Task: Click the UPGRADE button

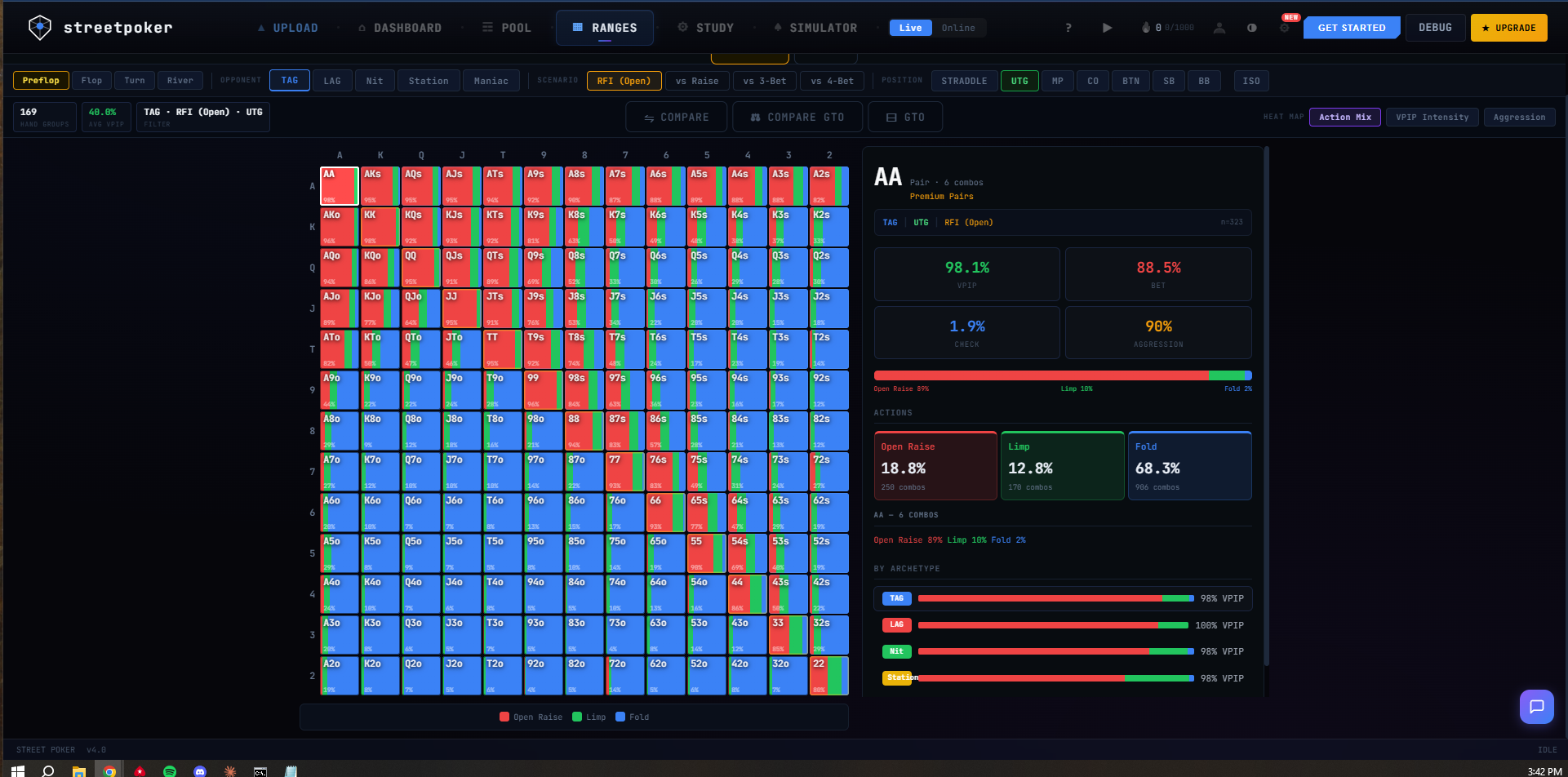Action: click(1508, 27)
